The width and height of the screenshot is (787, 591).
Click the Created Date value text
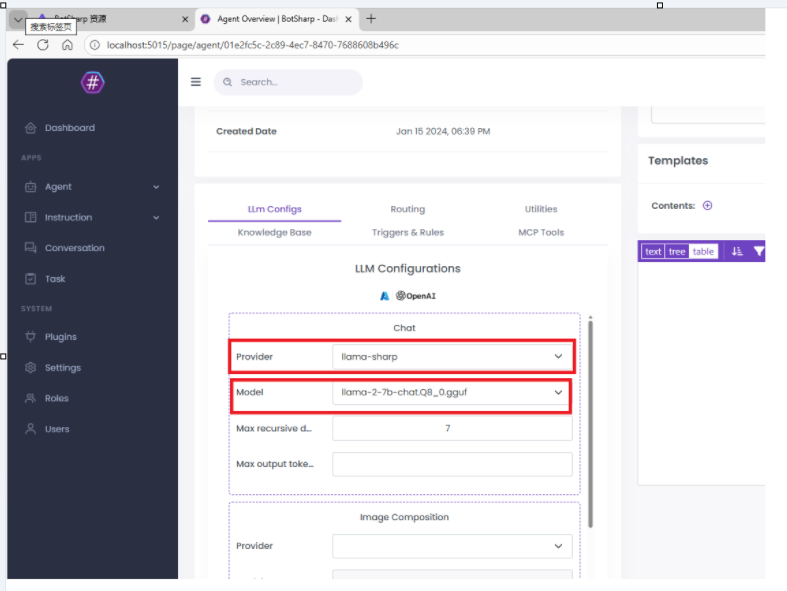pyautogui.click(x=443, y=131)
